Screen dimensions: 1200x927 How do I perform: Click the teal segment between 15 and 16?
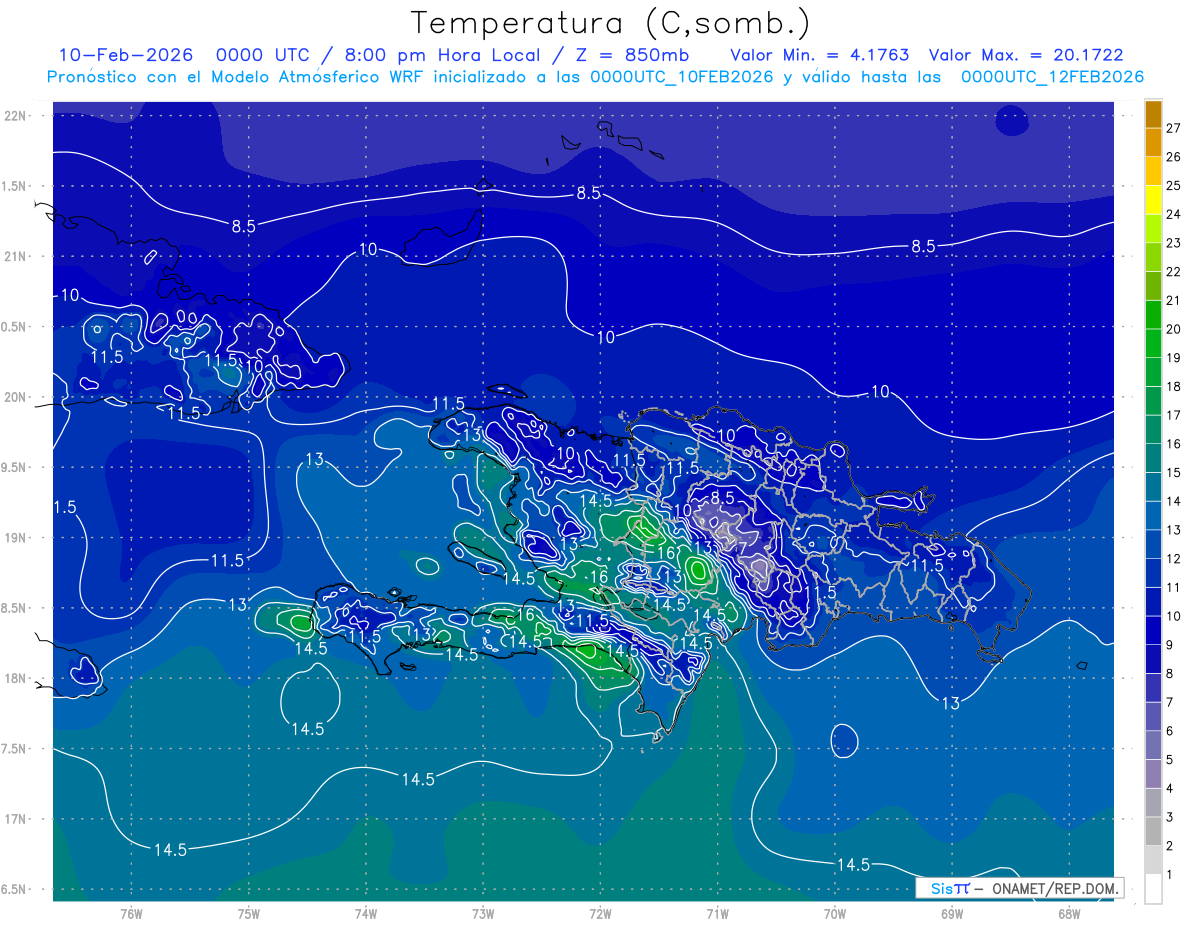tap(1153, 457)
